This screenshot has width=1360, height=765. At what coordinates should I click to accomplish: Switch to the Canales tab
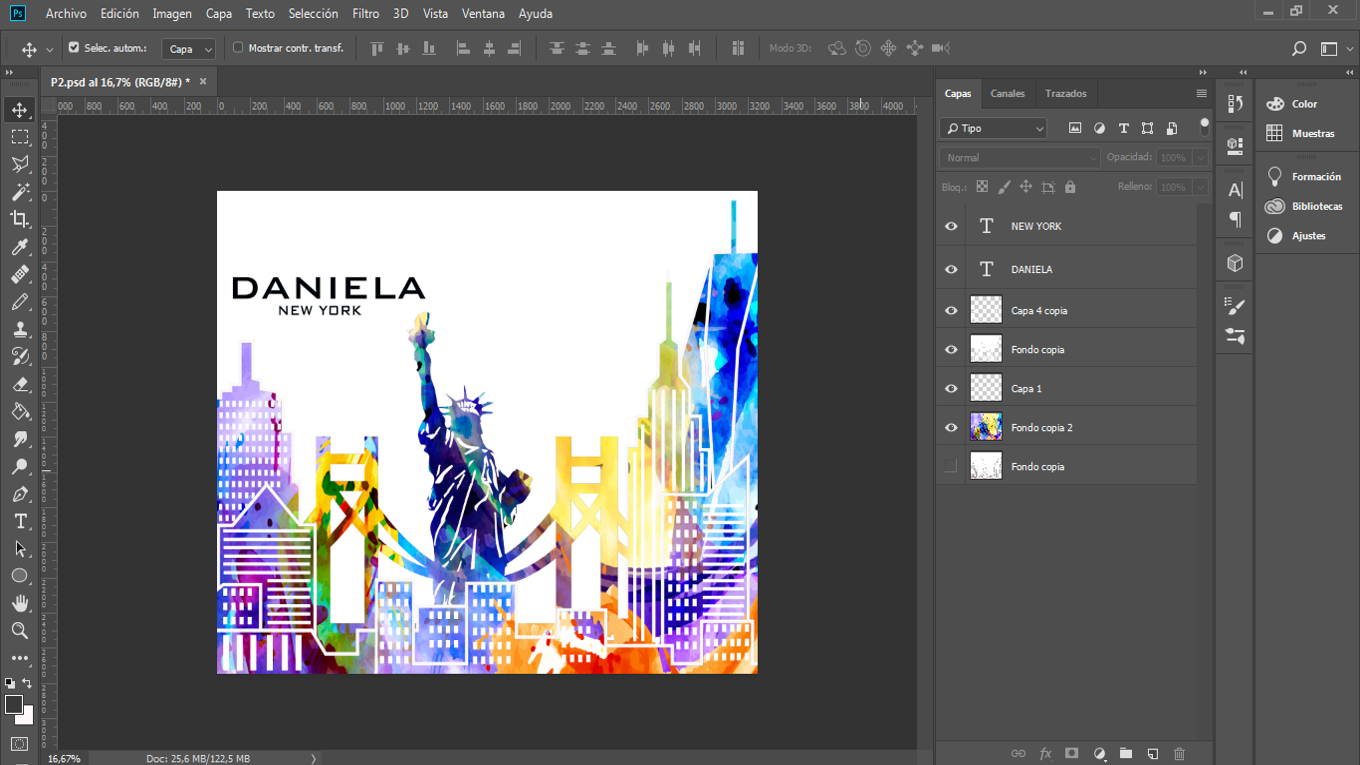(1007, 93)
